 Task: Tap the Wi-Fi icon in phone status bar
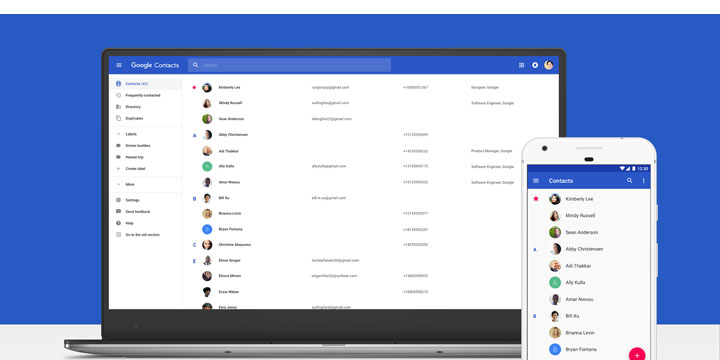pyautogui.click(x=622, y=169)
